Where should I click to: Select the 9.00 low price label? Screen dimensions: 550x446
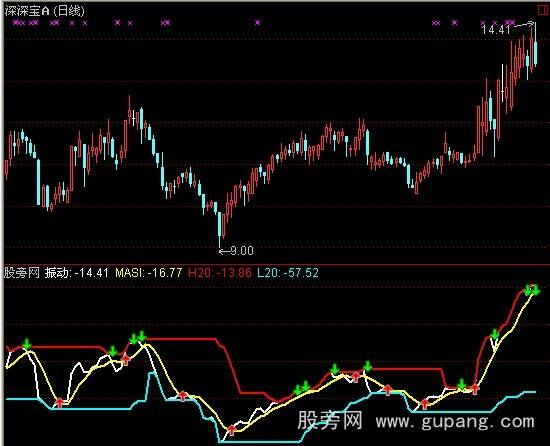(242, 251)
